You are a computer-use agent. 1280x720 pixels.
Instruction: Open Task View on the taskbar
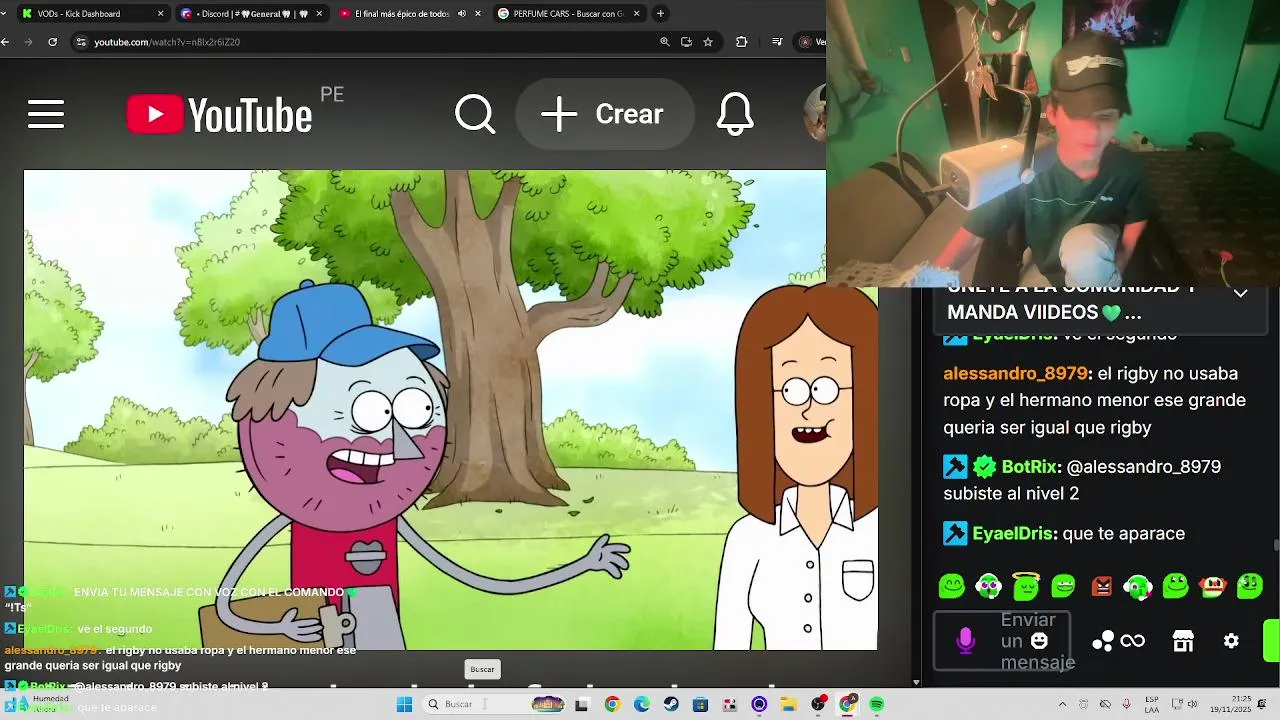click(x=582, y=704)
